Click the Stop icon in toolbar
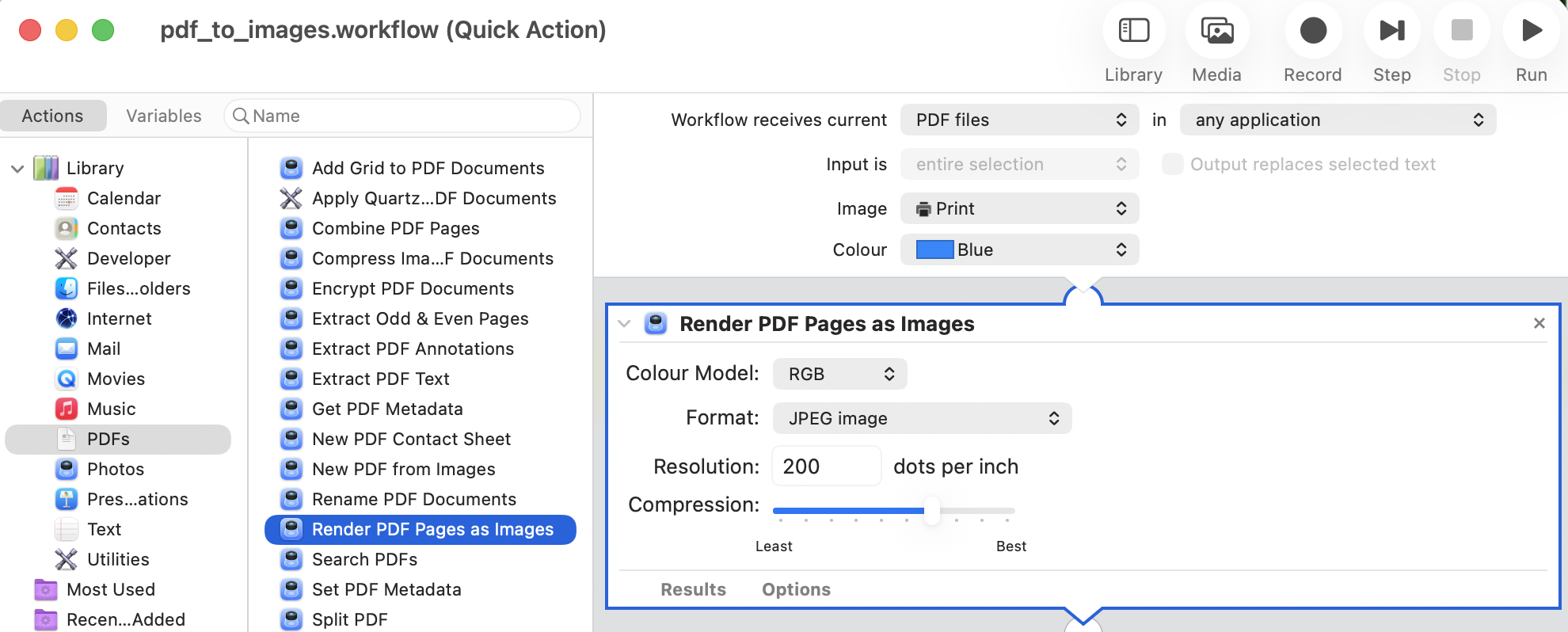 point(1461,31)
